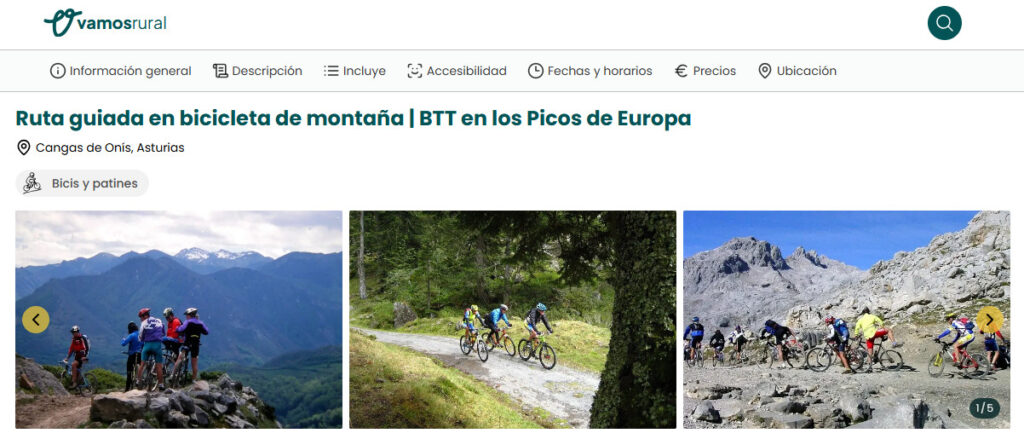Click the info circle icon
The width and height of the screenshot is (1024, 439).
(57, 71)
